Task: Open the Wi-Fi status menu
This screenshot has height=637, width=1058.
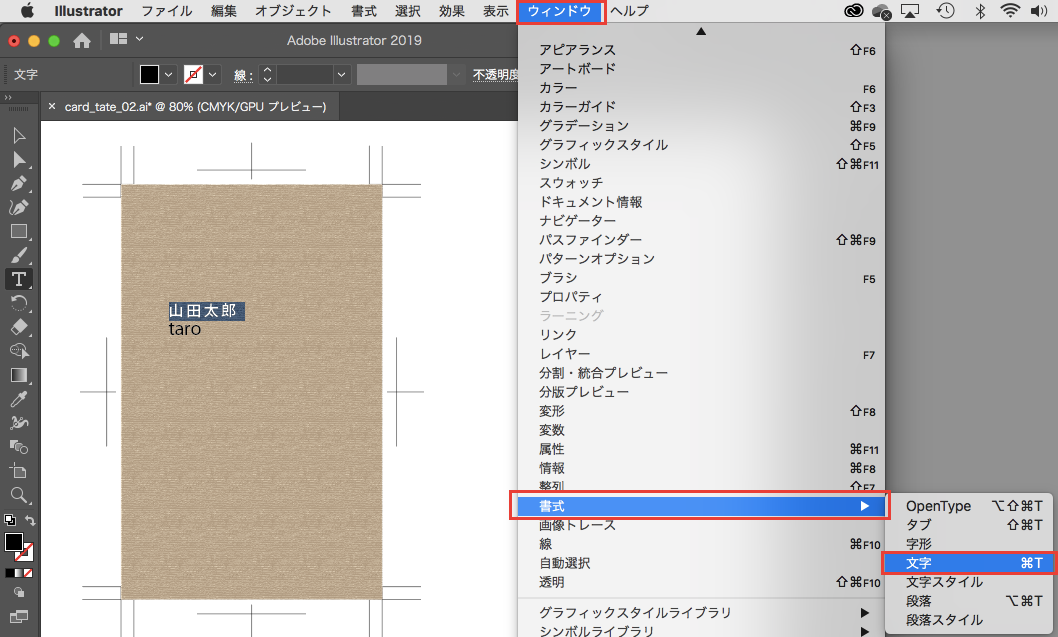Action: [x=1010, y=11]
